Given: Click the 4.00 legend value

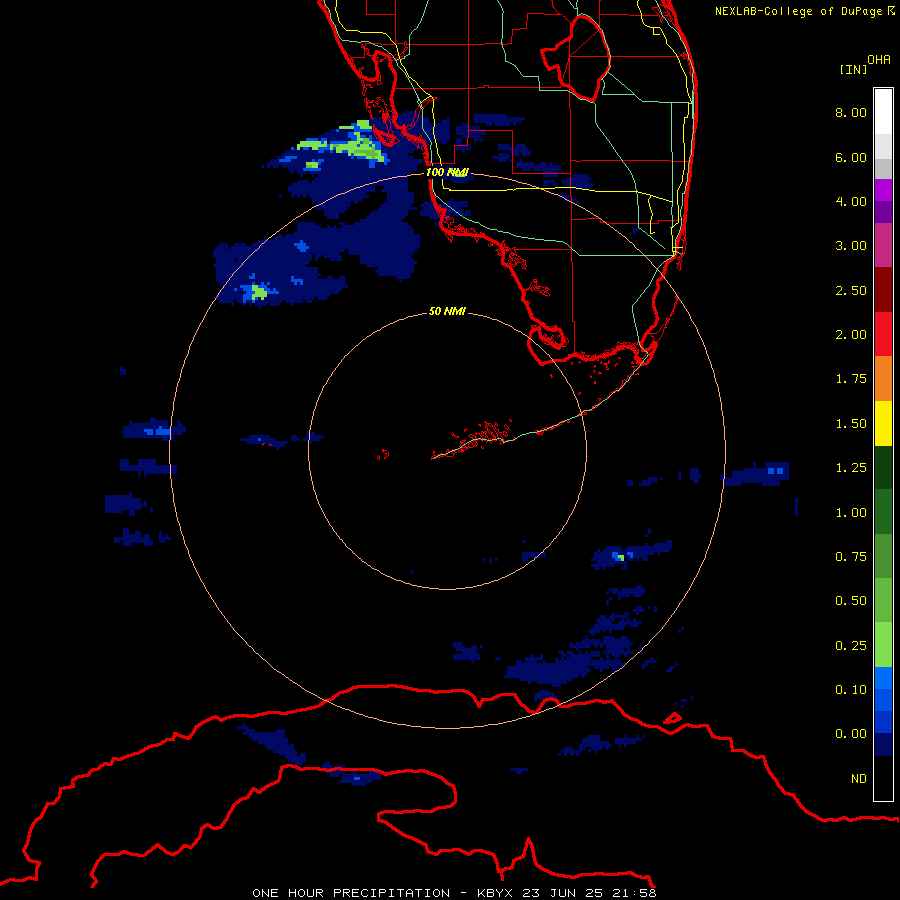Looking at the screenshot, I should point(851,201).
